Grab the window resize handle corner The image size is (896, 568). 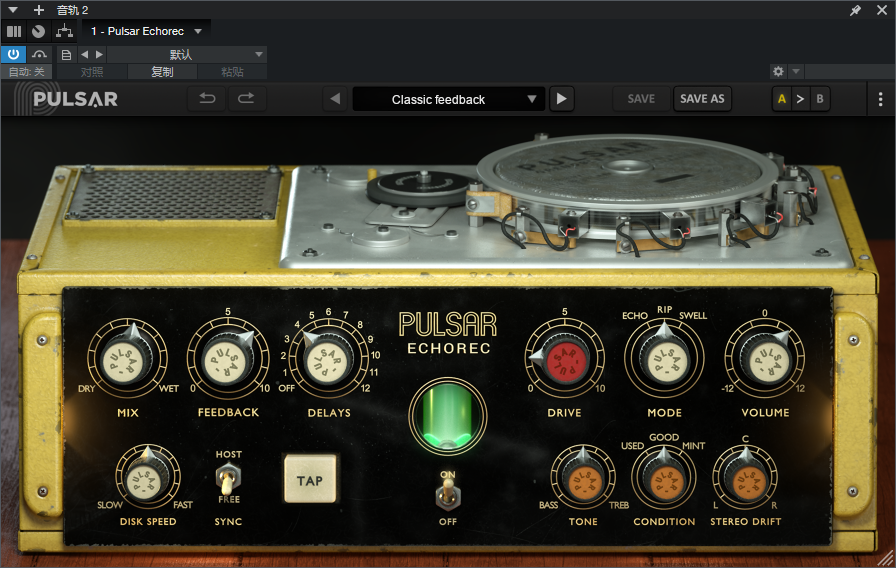point(886,558)
